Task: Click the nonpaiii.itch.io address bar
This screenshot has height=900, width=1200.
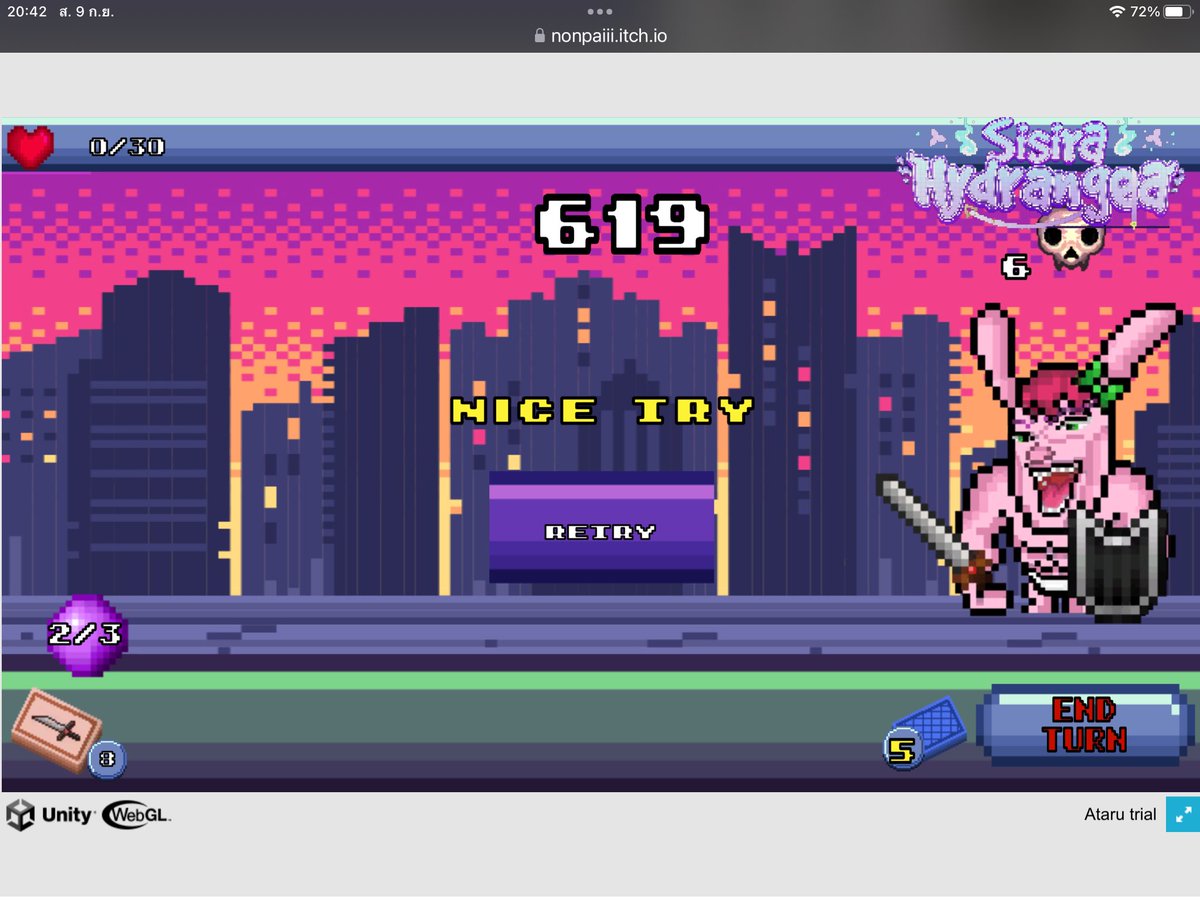Action: pyautogui.click(x=600, y=36)
